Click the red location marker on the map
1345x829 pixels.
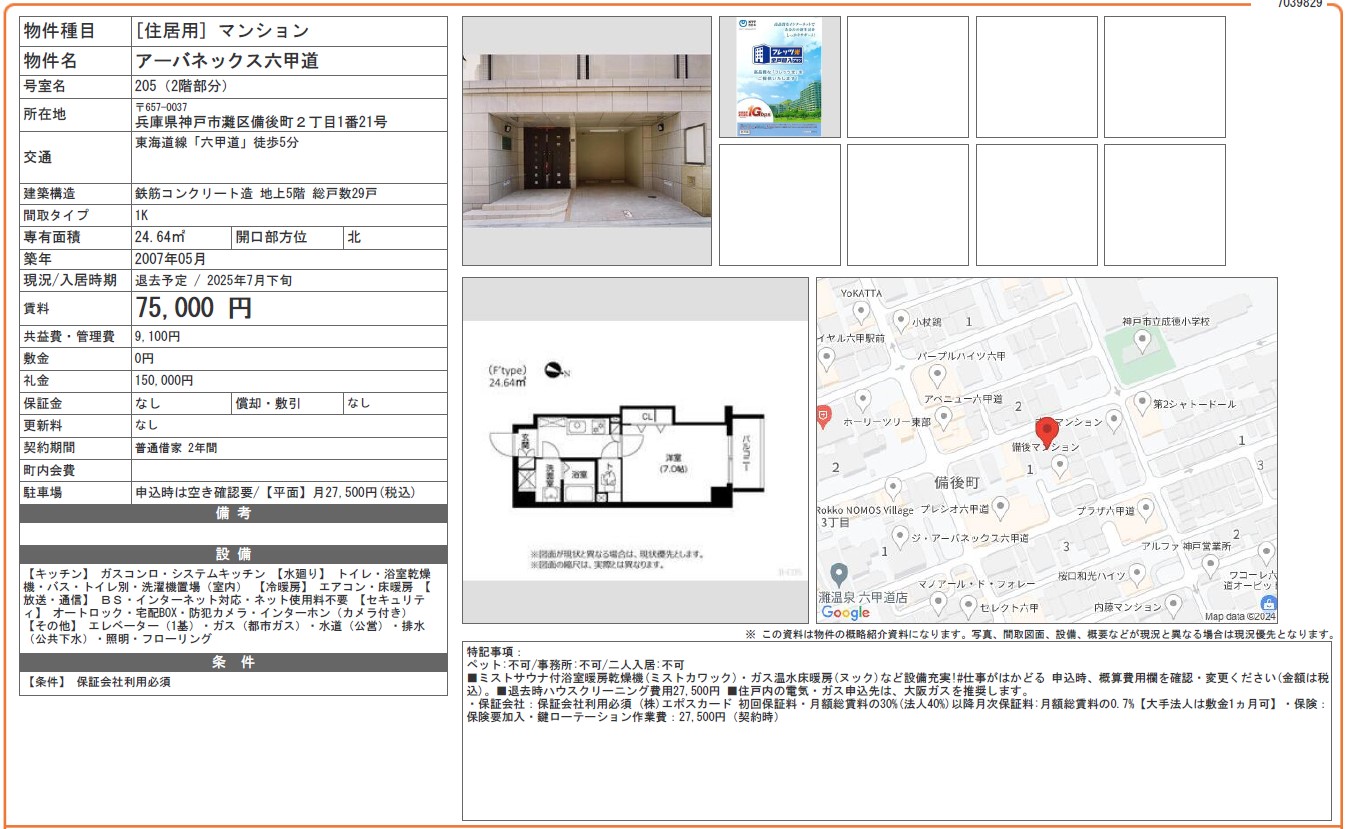pos(1046,432)
